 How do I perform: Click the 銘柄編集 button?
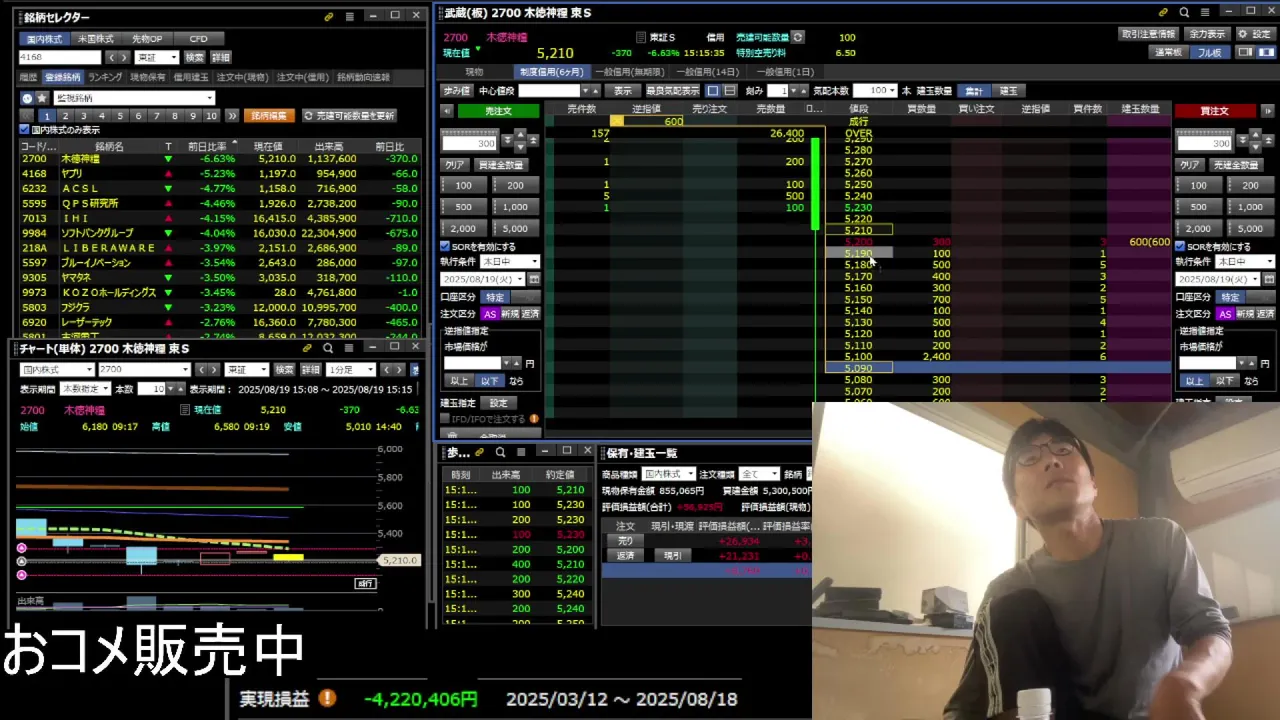click(269, 116)
